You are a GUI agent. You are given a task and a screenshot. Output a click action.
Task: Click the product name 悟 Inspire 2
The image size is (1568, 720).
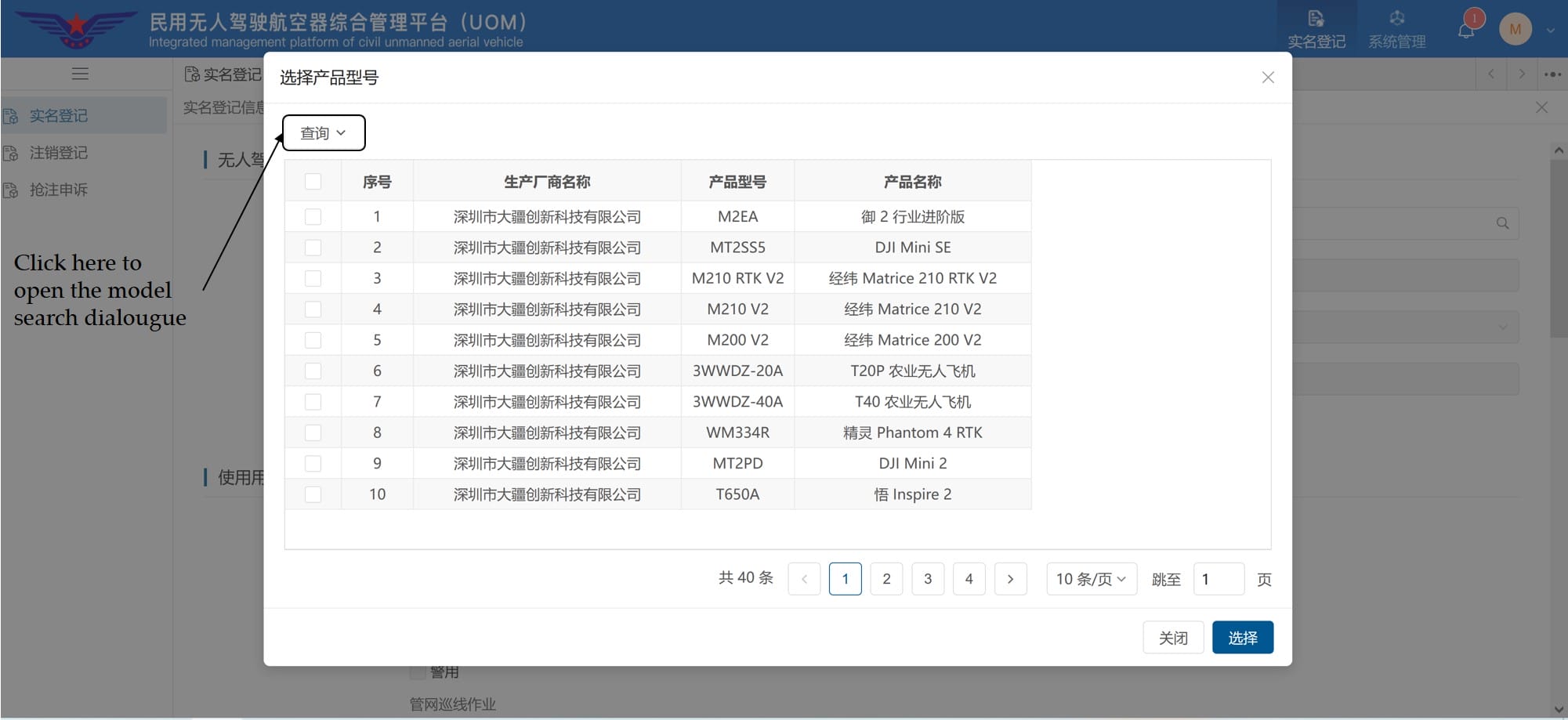pyautogui.click(x=913, y=494)
